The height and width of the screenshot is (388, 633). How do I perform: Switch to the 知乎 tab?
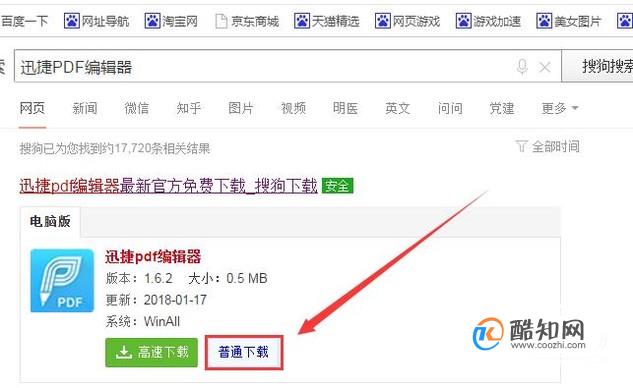pyautogui.click(x=189, y=108)
